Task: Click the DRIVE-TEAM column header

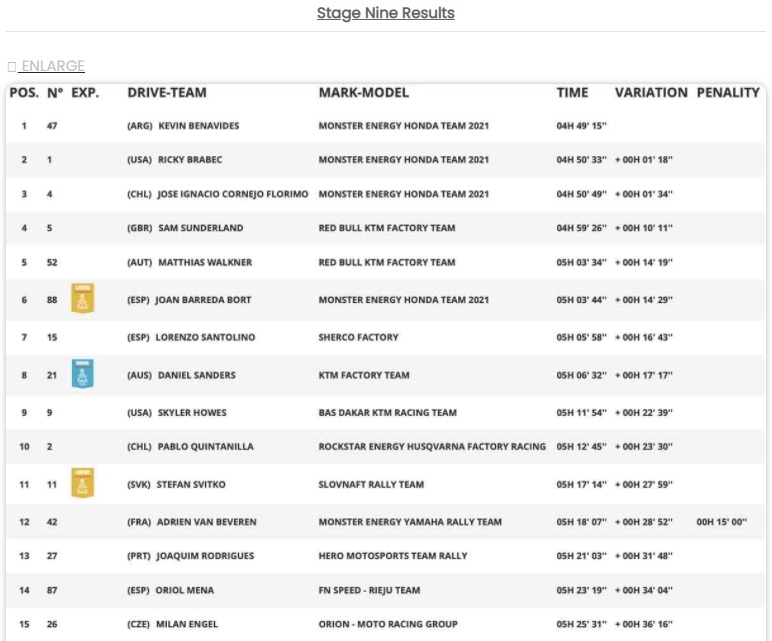Action: pyautogui.click(x=167, y=93)
